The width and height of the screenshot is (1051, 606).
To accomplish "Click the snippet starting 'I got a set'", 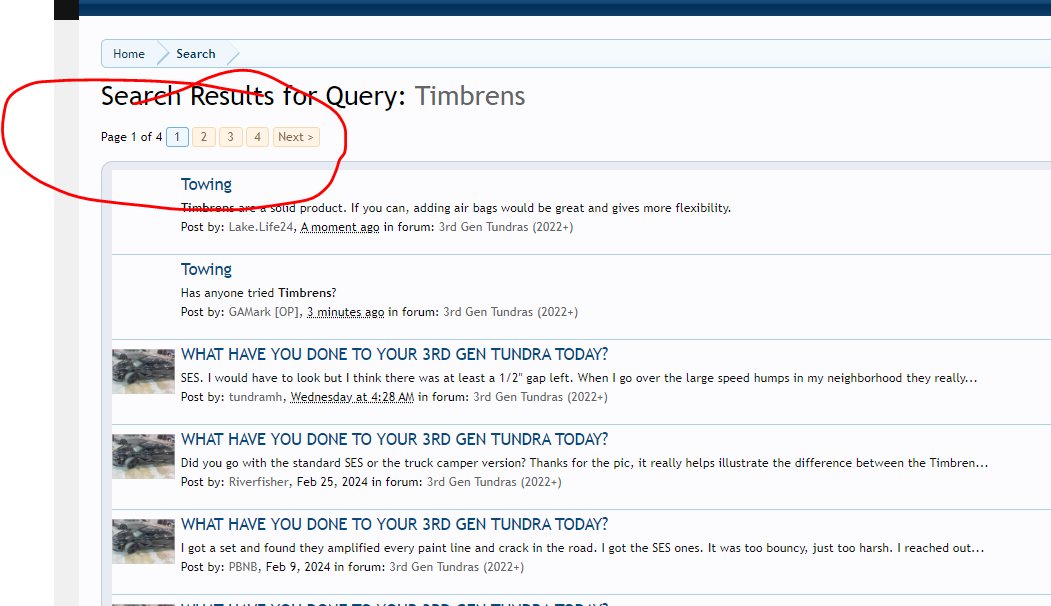I will pyautogui.click(x=582, y=548).
